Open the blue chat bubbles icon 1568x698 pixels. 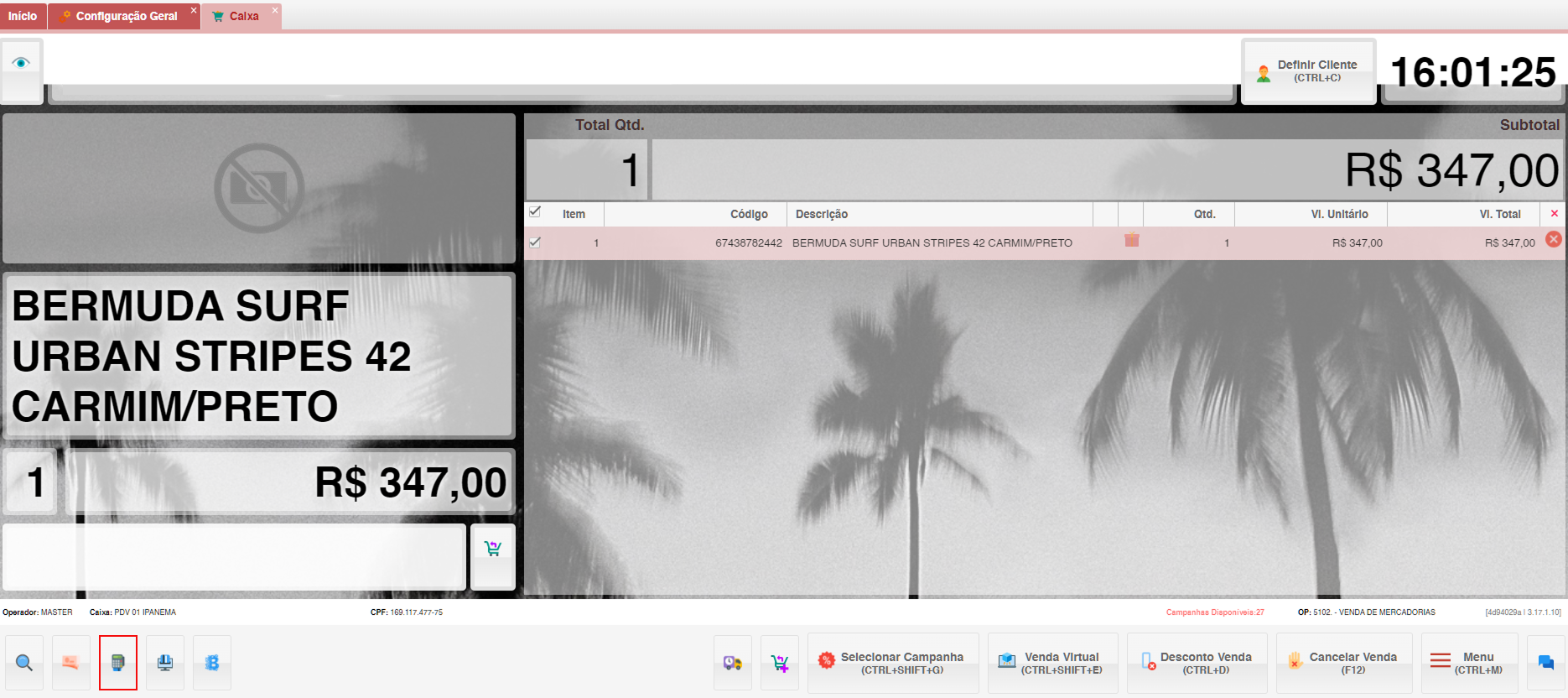pos(1546,663)
